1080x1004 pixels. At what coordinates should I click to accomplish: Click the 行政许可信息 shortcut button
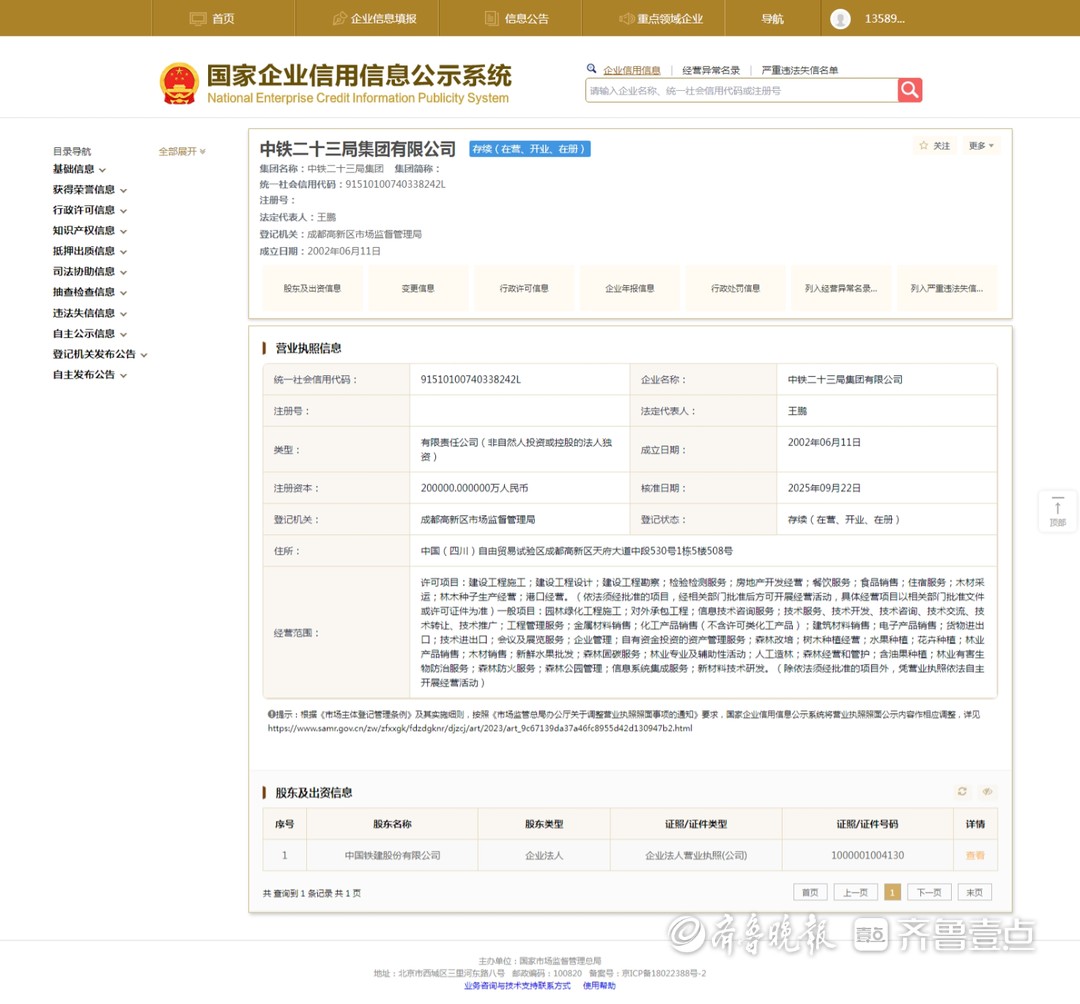point(523,289)
